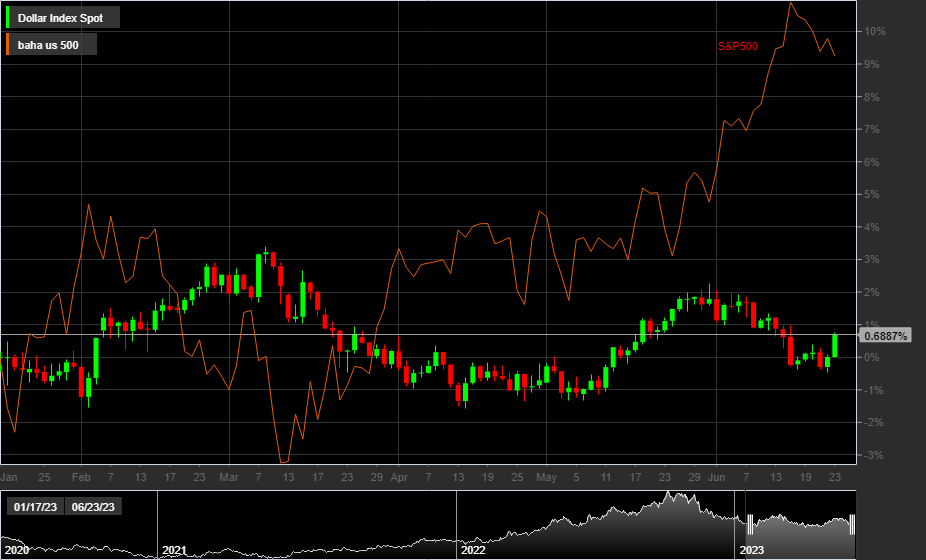This screenshot has width=926, height=560.
Task: Click the Jun label on date axis
Action: click(716, 477)
